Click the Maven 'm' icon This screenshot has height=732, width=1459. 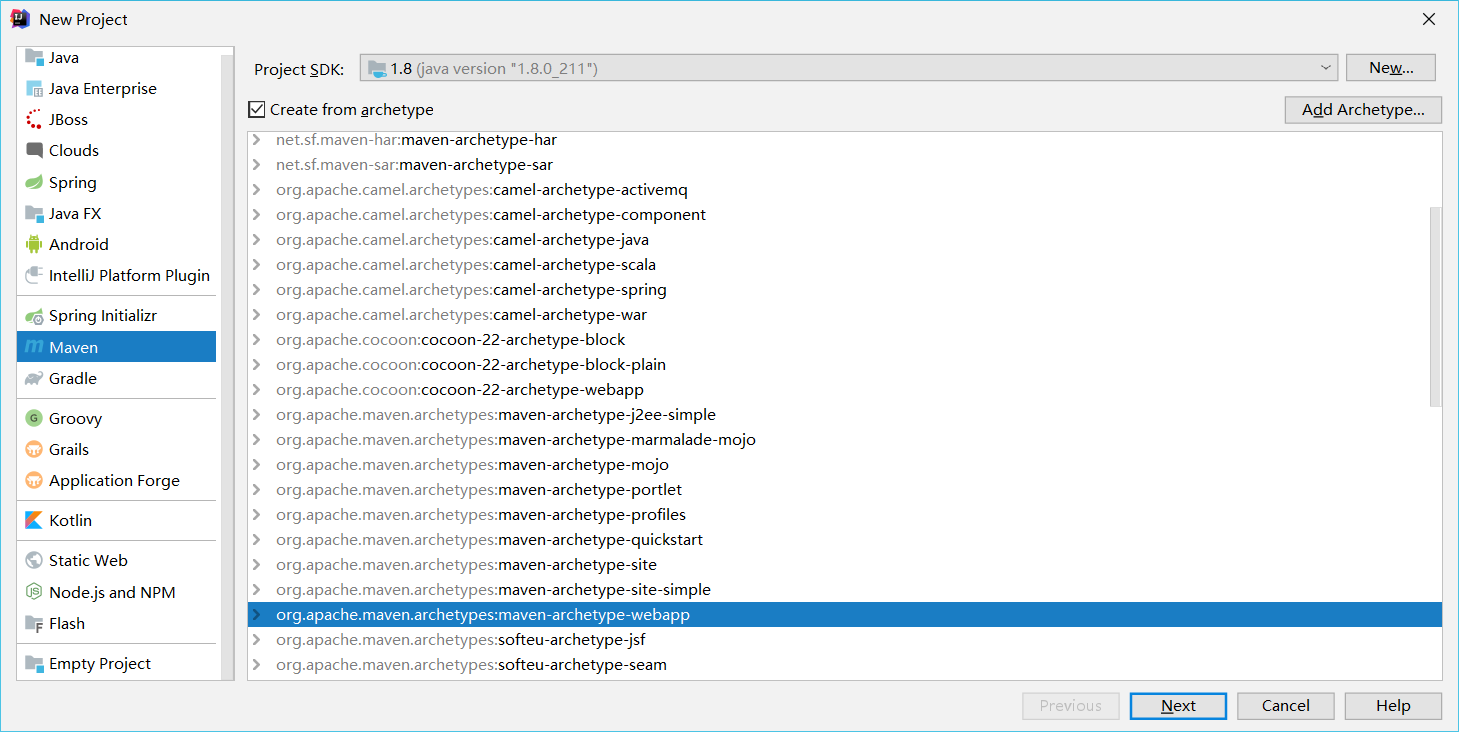(35, 347)
